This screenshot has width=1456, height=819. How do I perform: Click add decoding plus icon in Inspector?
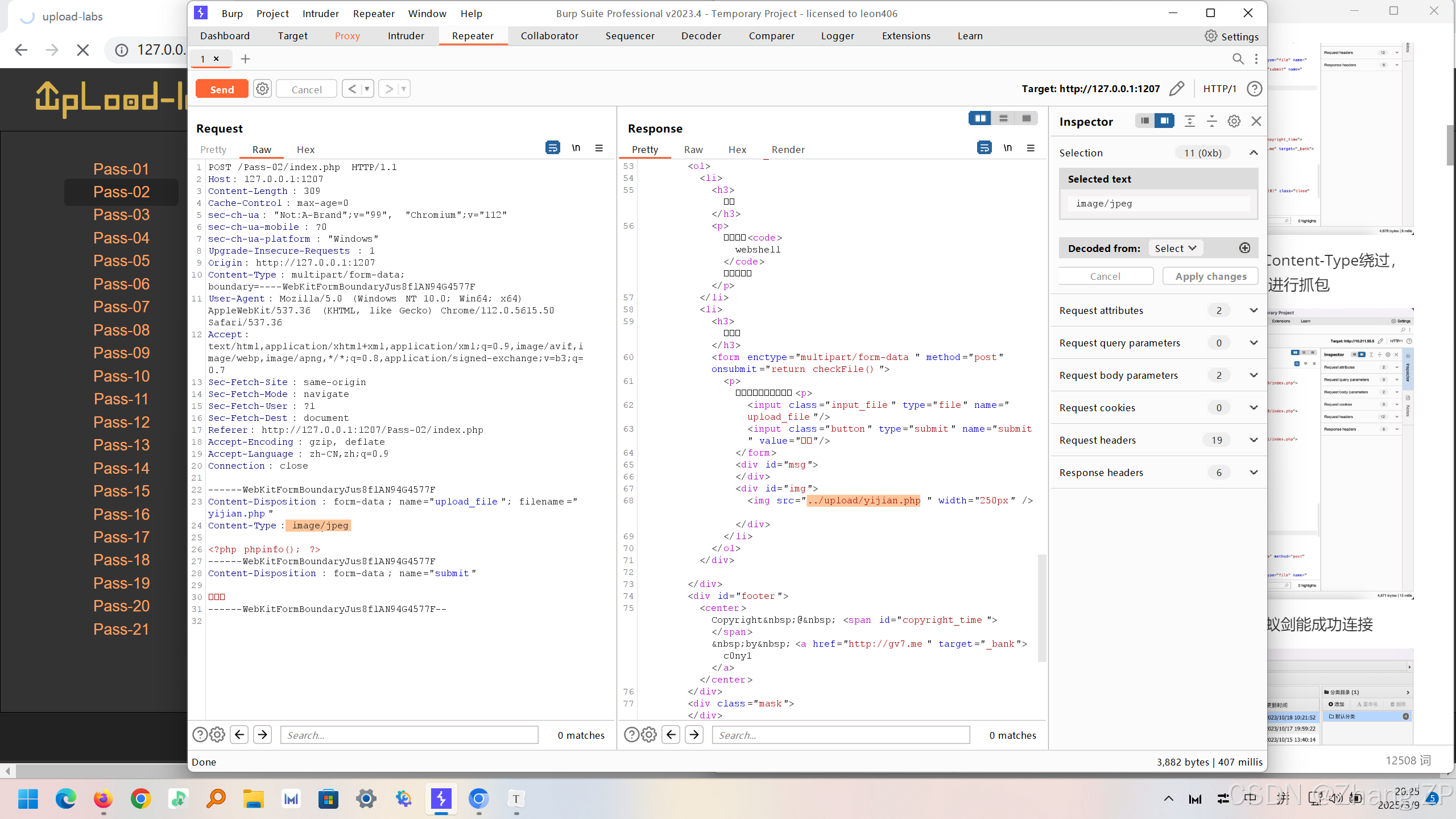(1244, 248)
